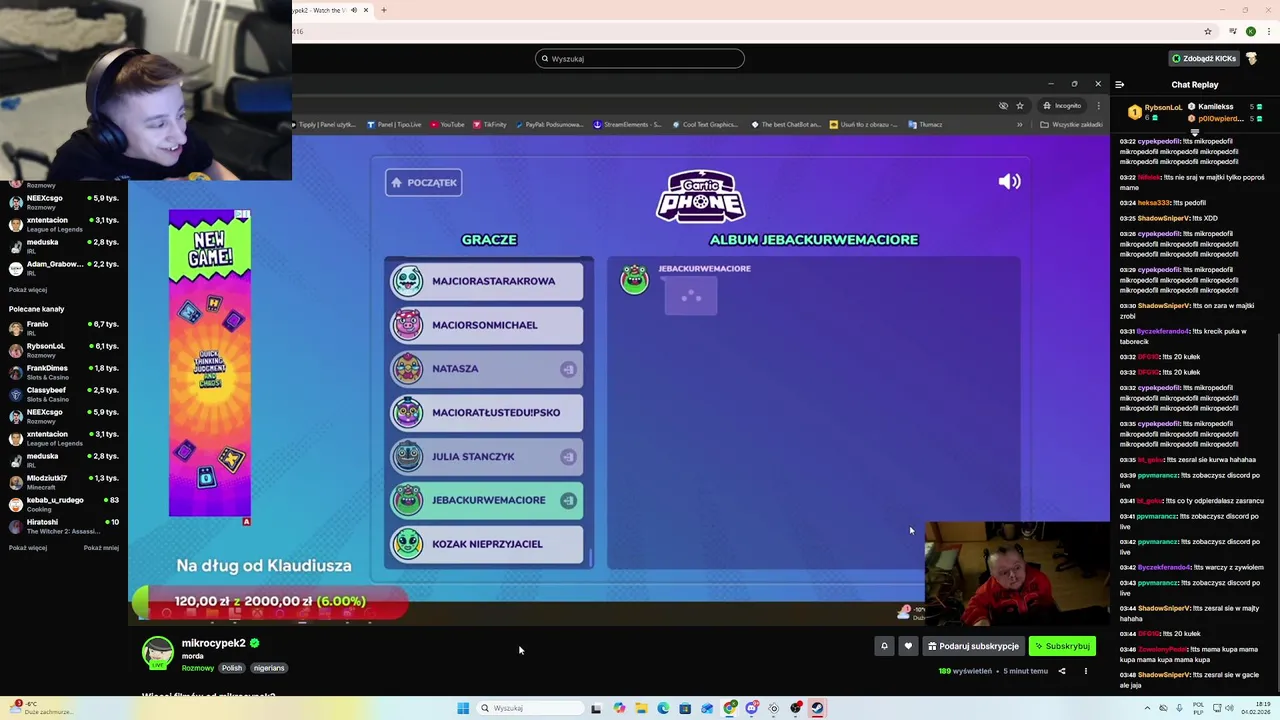Expand the bookmarks overflow chevron
Image resolution: width=1280 pixels, height=720 pixels.
point(1019,125)
